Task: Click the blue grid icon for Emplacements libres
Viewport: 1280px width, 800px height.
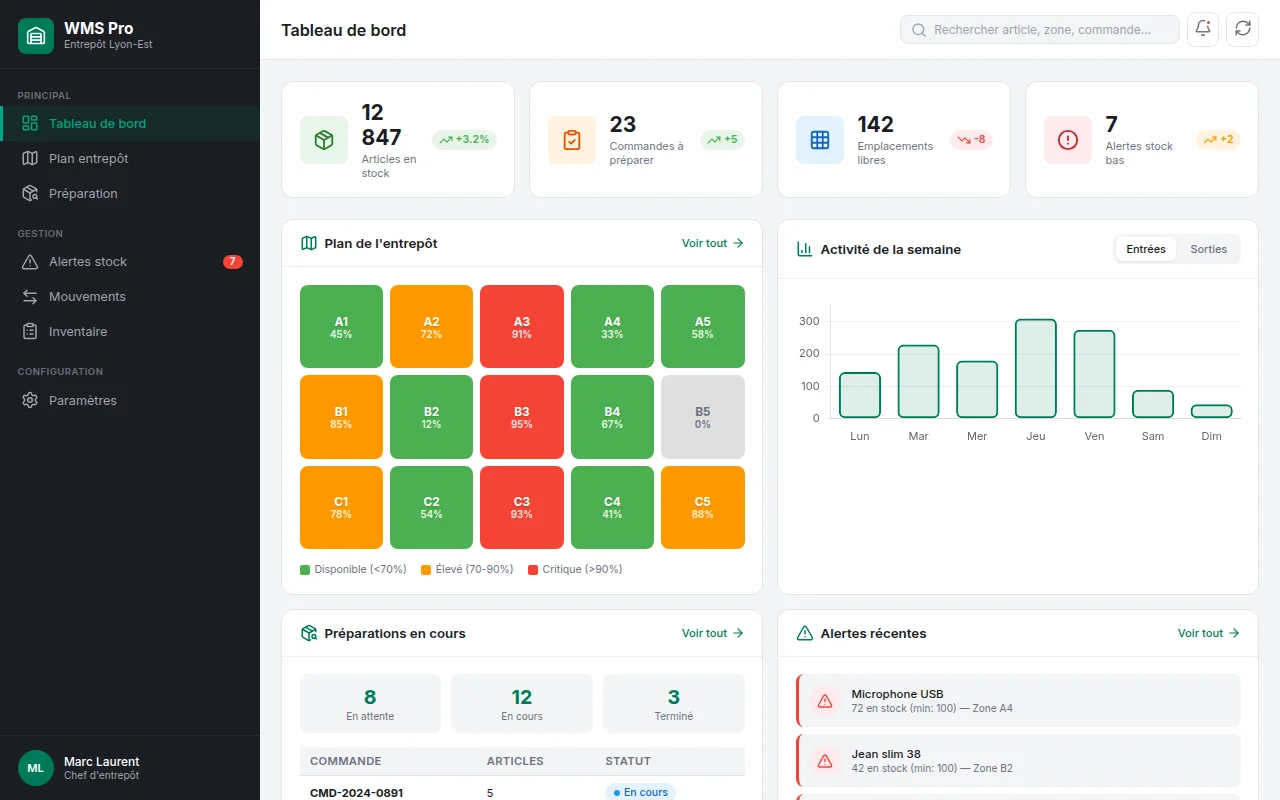Action: click(x=820, y=140)
